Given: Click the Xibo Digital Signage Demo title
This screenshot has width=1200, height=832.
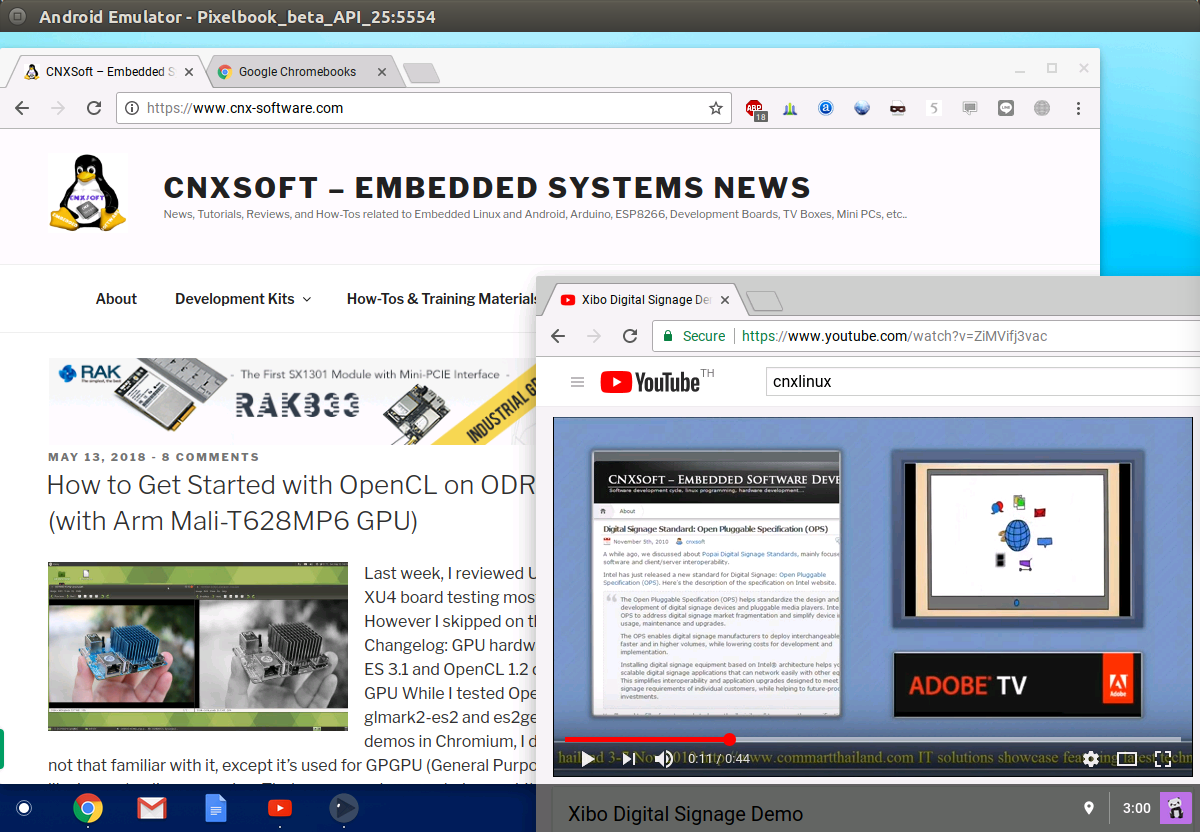Looking at the screenshot, I should tap(685, 814).
